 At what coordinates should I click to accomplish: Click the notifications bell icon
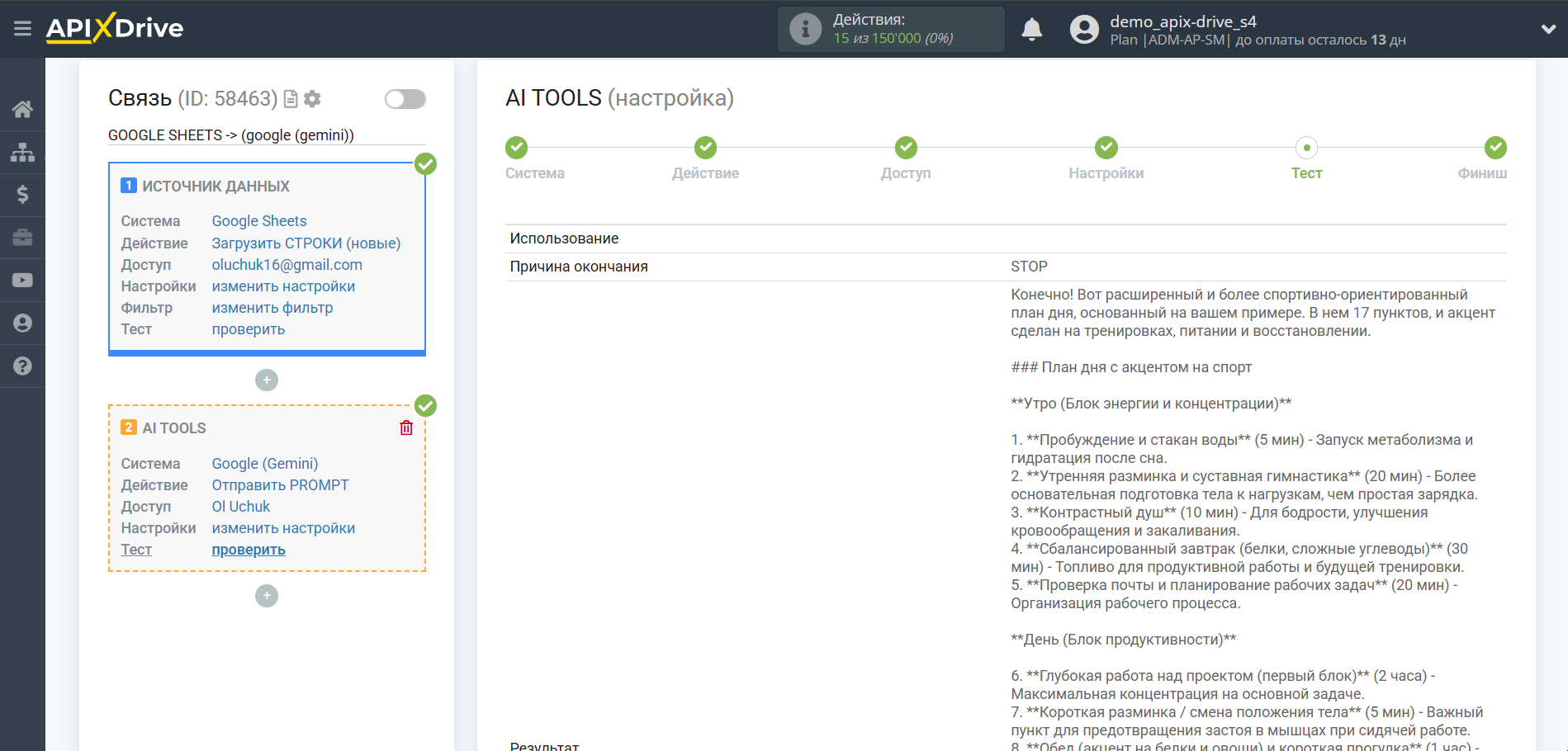1032,30
